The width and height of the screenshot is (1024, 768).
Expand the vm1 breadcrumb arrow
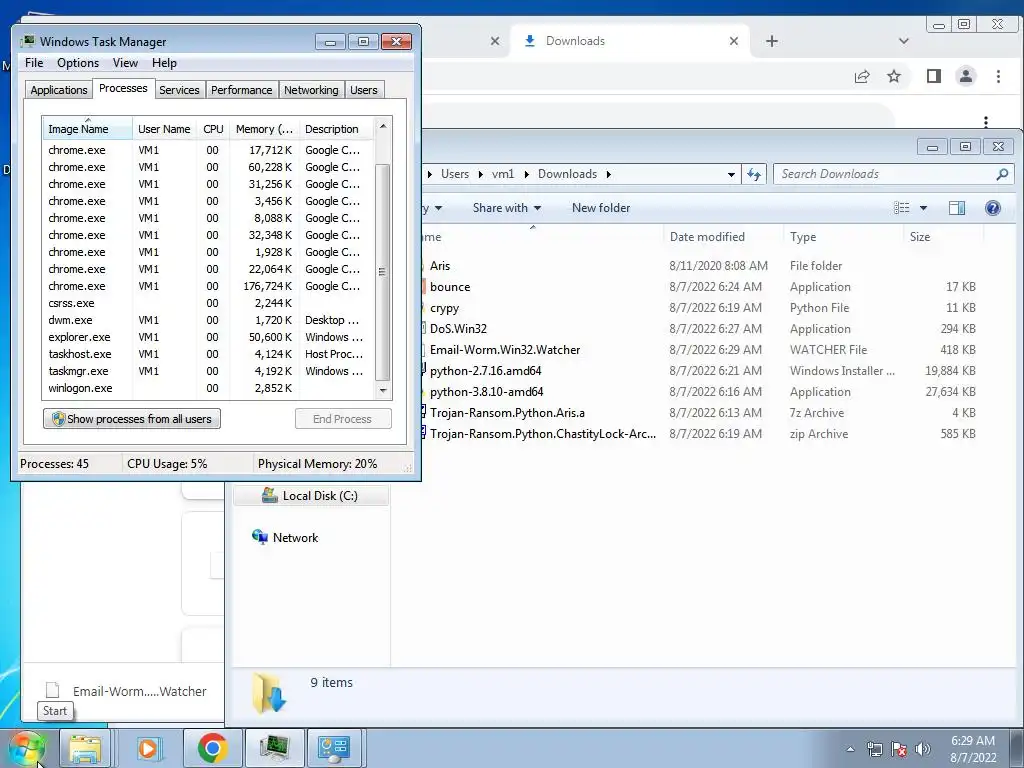(x=526, y=174)
